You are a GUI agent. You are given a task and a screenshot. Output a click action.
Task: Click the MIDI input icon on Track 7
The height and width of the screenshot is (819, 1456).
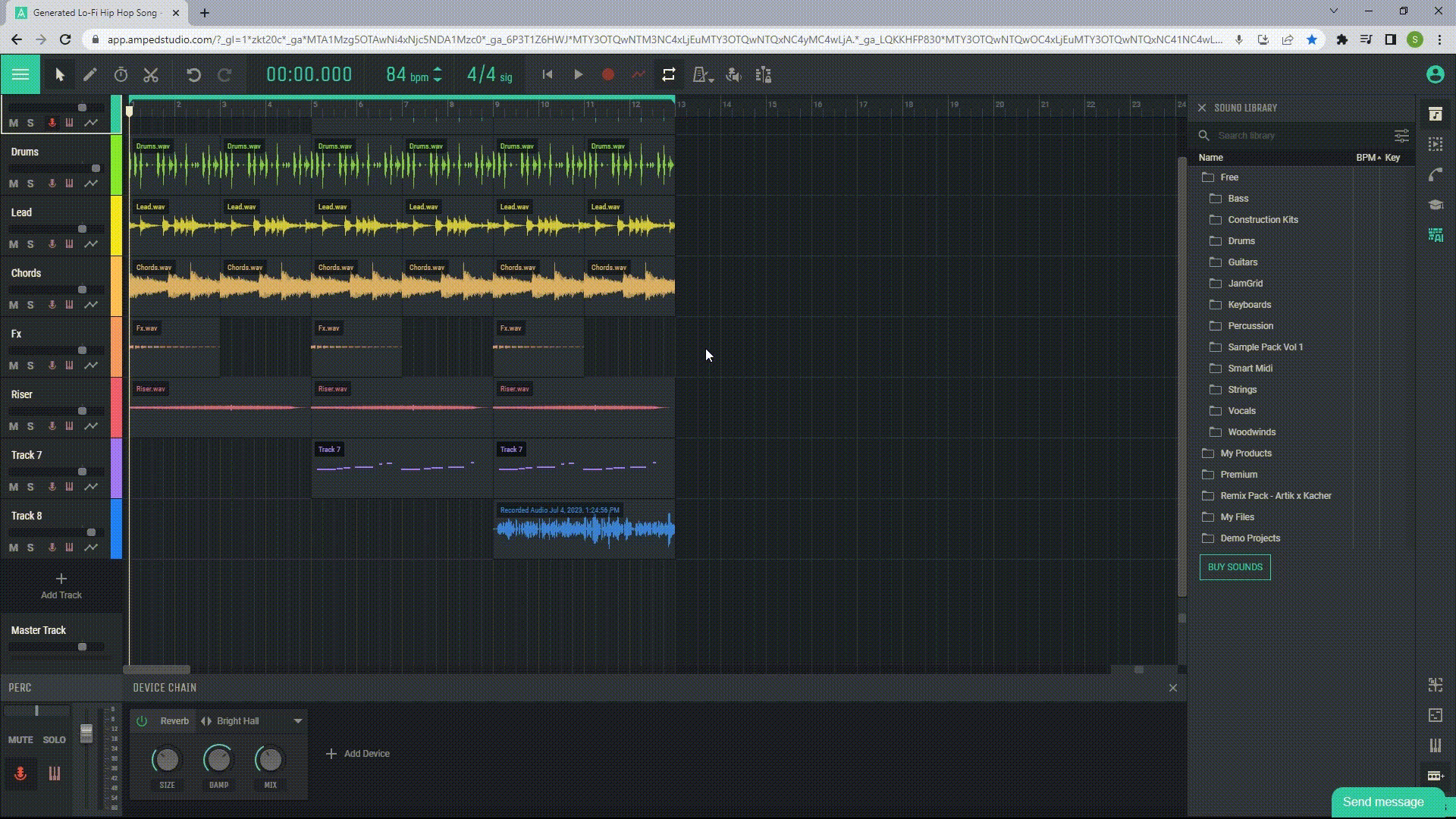70,486
